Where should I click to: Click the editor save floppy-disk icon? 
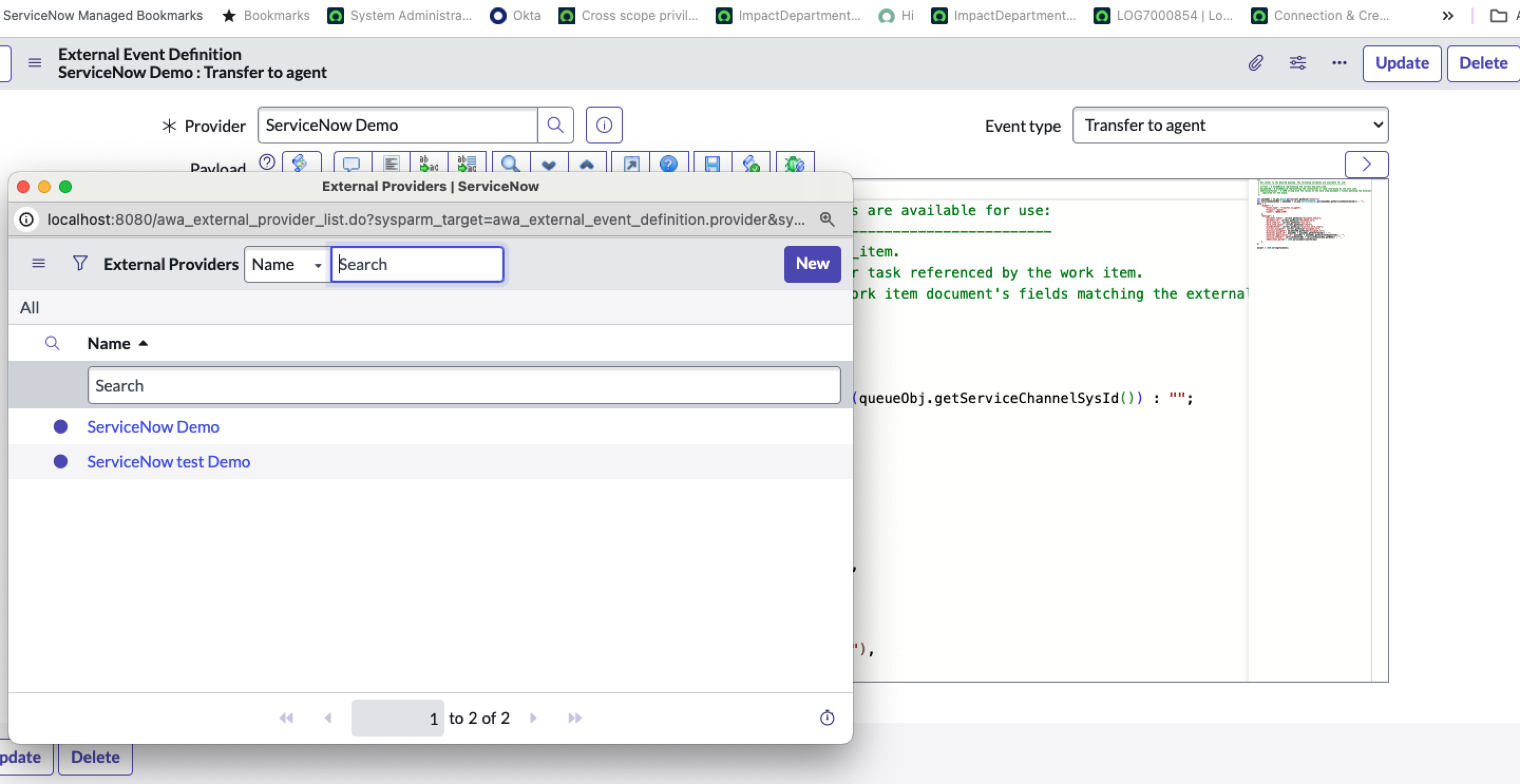pos(713,164)
